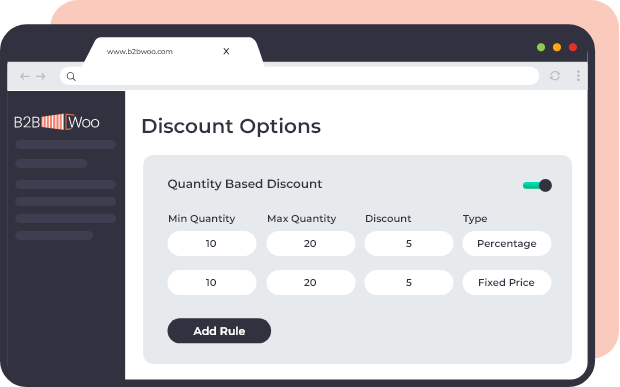The width and height of the screenshot is (620, 387).
Task: Click the browser address bar
Action: click(x=299, y=76)
